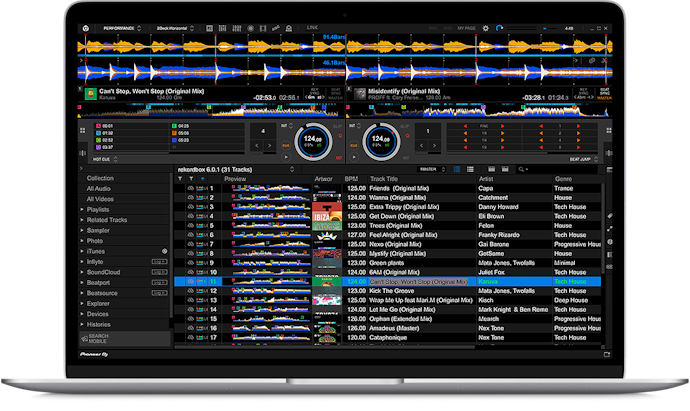Click the second filter funnel icon
Viewport: 690px width, 411px height.
click(x=191, y=179)
